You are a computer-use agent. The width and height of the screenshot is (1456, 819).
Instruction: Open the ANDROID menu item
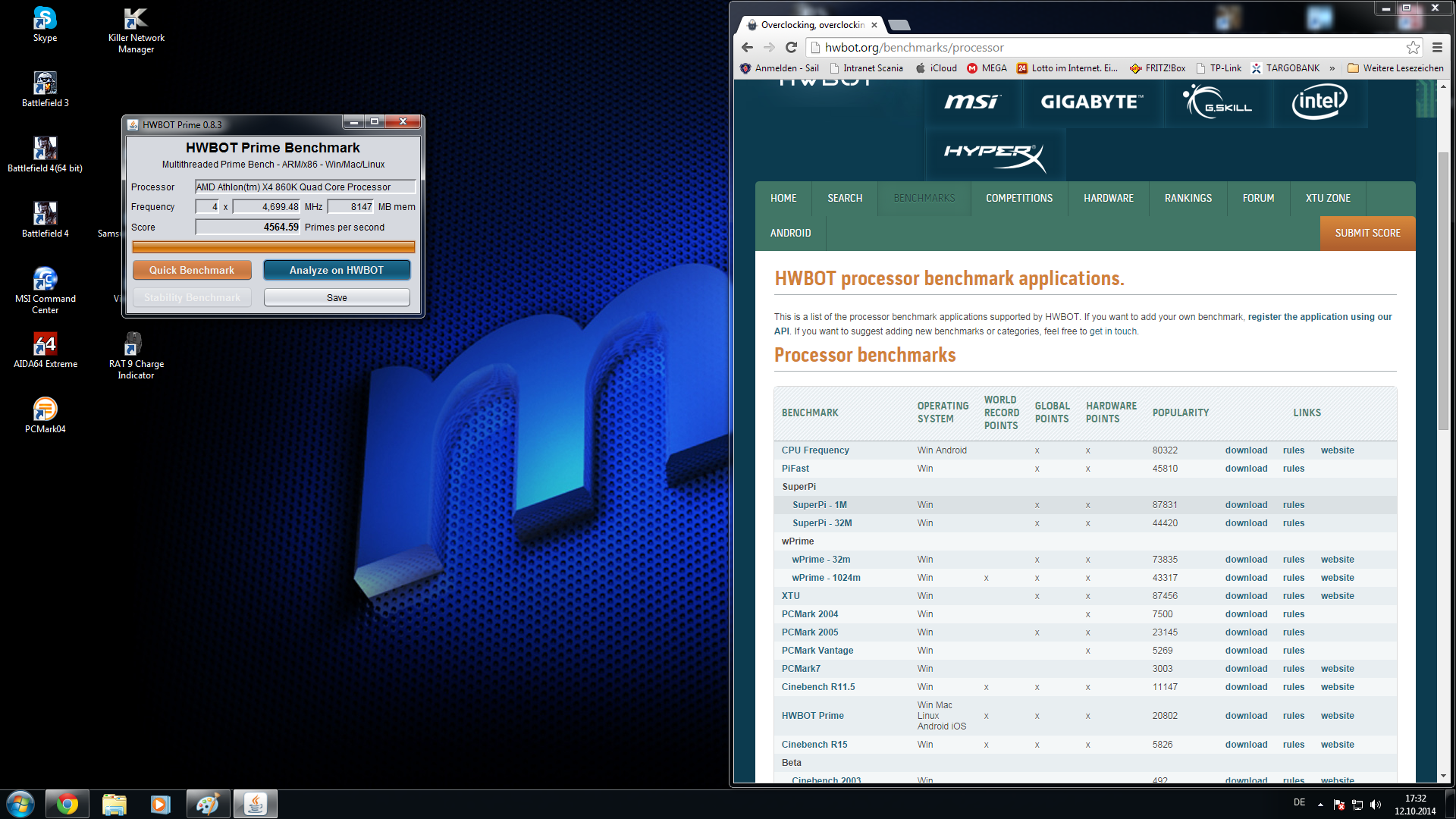coord(790,233)
